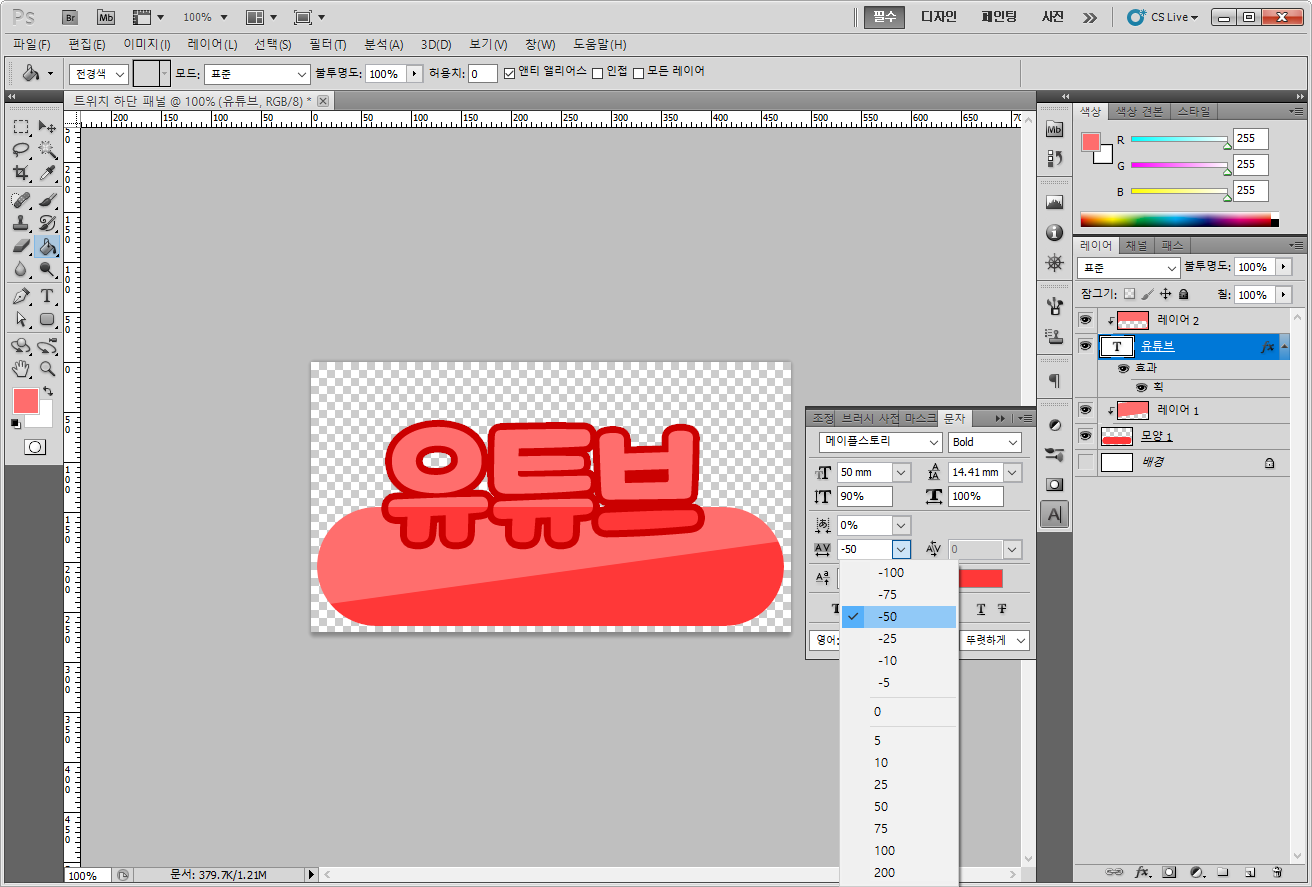The height and width of the screenshot is (887, 1312).
Task: Select the Hand tool
Action: pyautogui.click(x=21, y=369)
